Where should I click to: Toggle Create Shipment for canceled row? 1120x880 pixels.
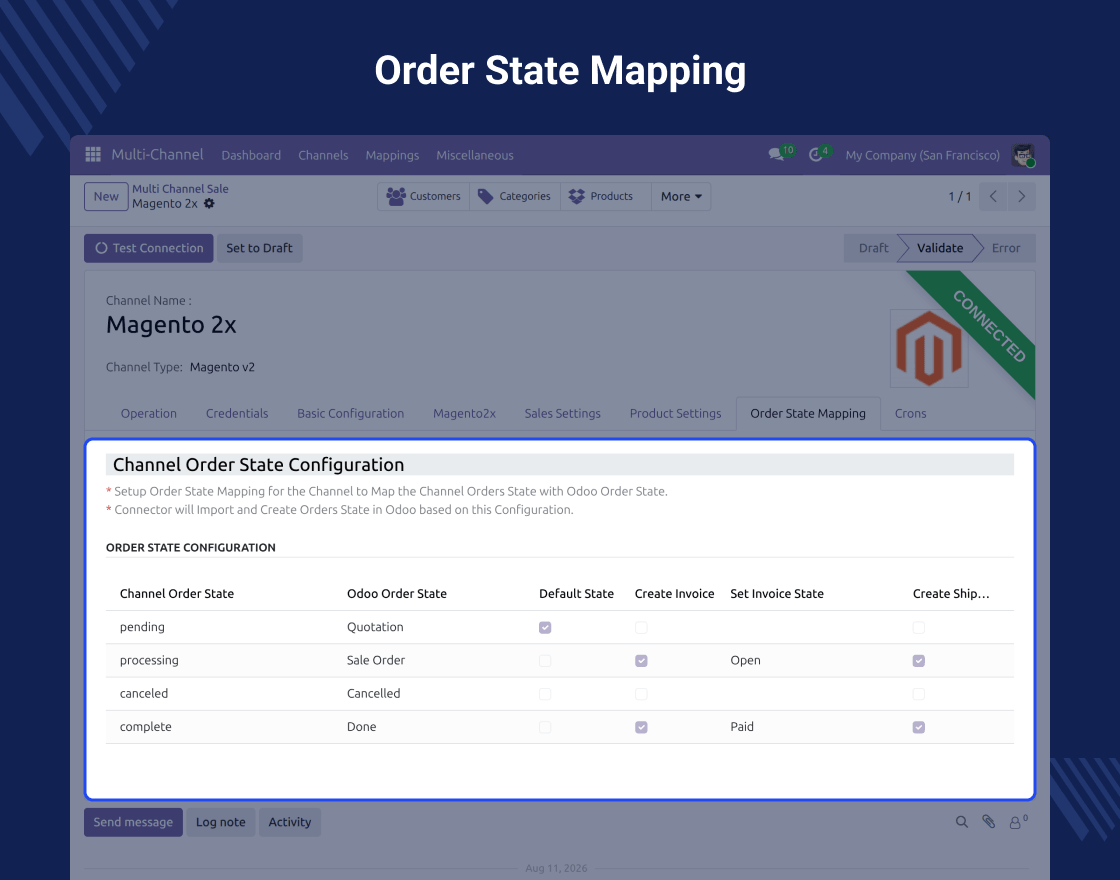[x=919, y=694]
